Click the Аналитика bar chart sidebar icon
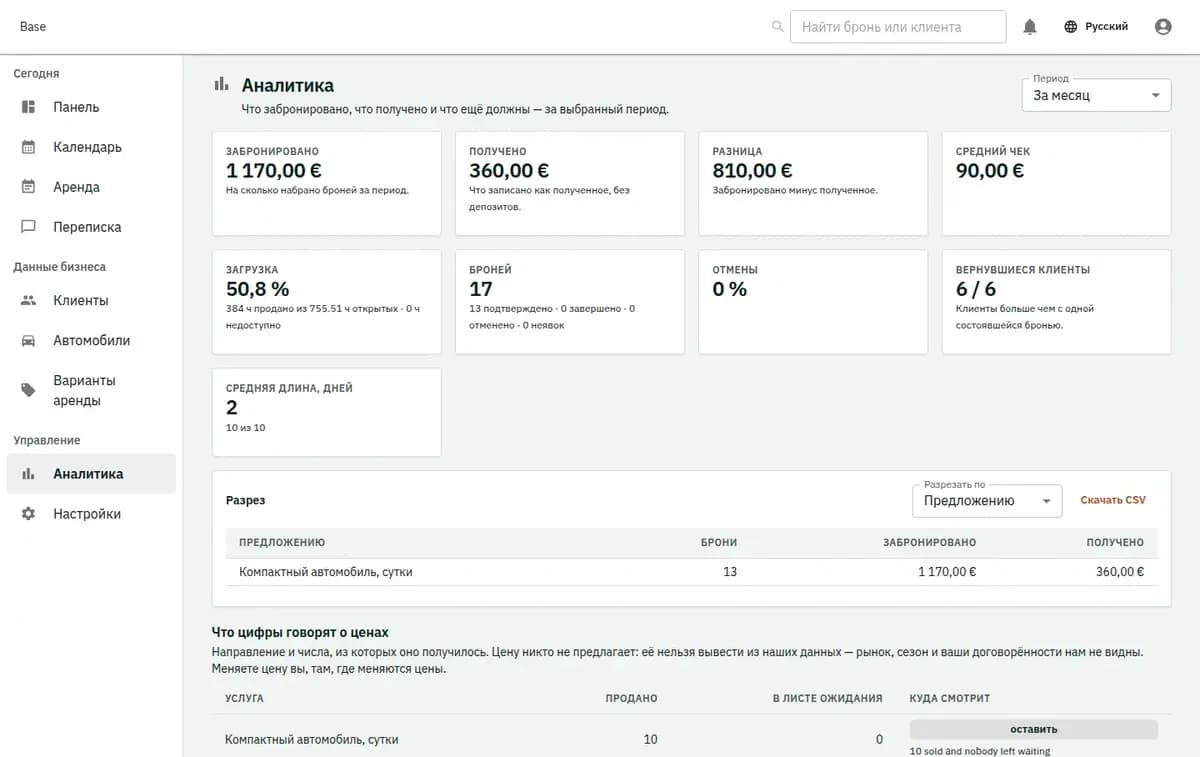The image size is (1200, 757). point(28,474)
